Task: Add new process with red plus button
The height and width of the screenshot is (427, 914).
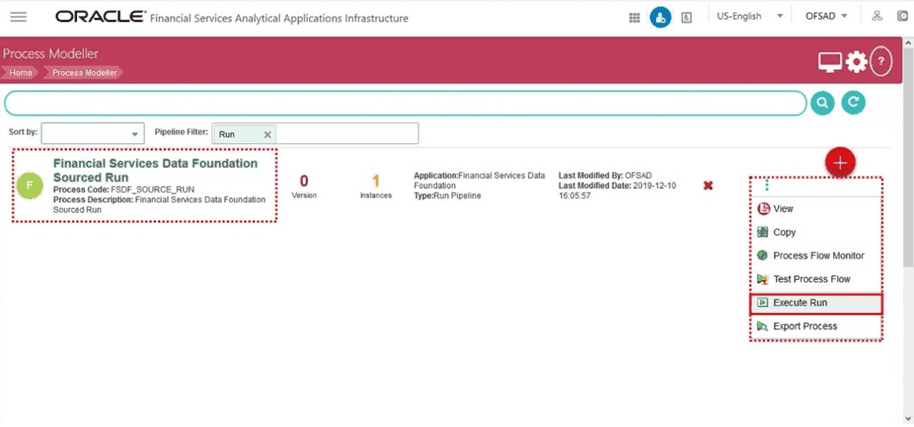Action: [840, 163]
